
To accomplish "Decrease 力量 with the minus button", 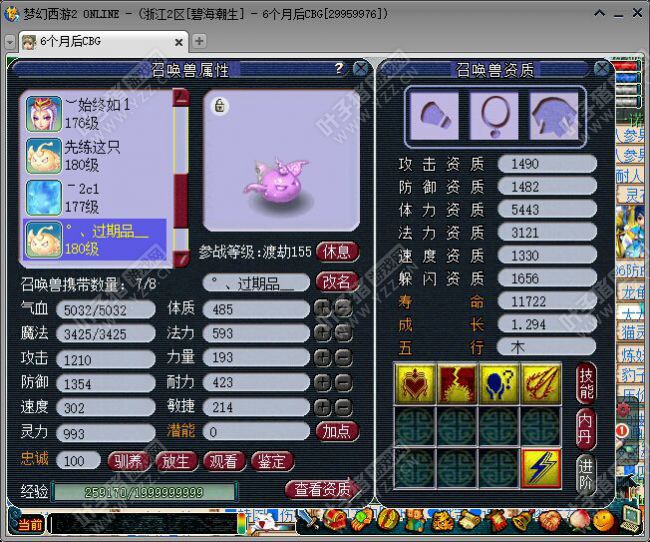I will (x=343, y=357).
